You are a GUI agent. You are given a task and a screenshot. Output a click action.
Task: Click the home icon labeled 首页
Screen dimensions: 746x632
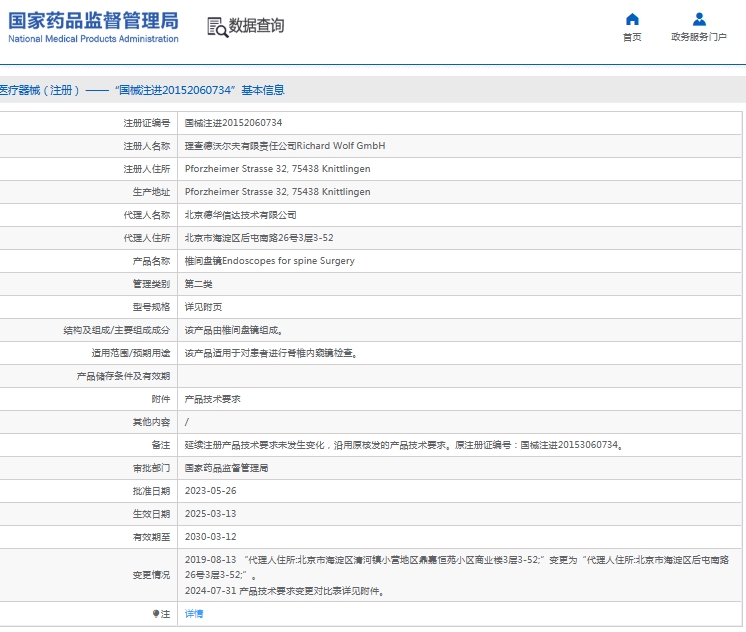(632, 19)
